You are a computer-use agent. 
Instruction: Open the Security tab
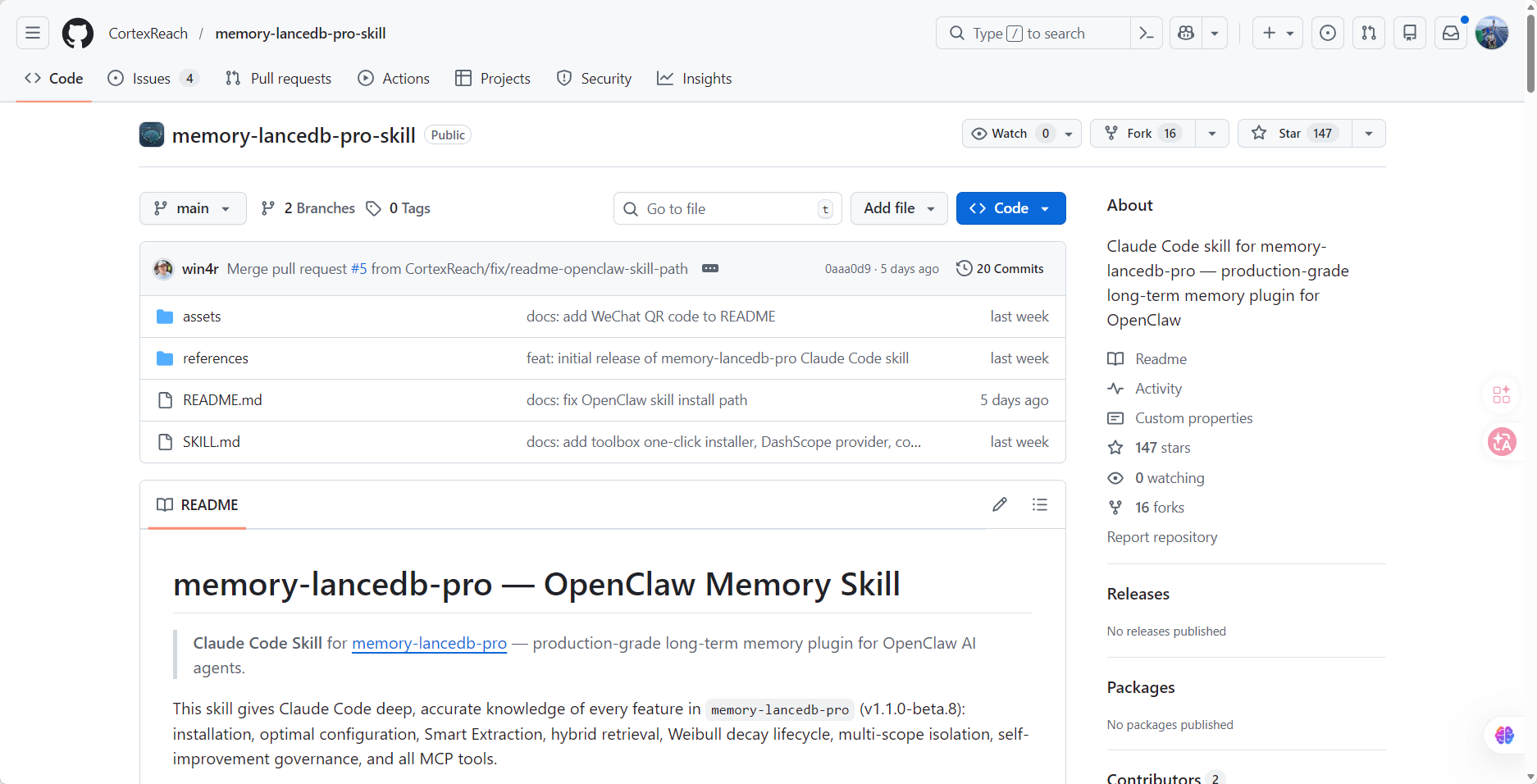coord(594,79)
